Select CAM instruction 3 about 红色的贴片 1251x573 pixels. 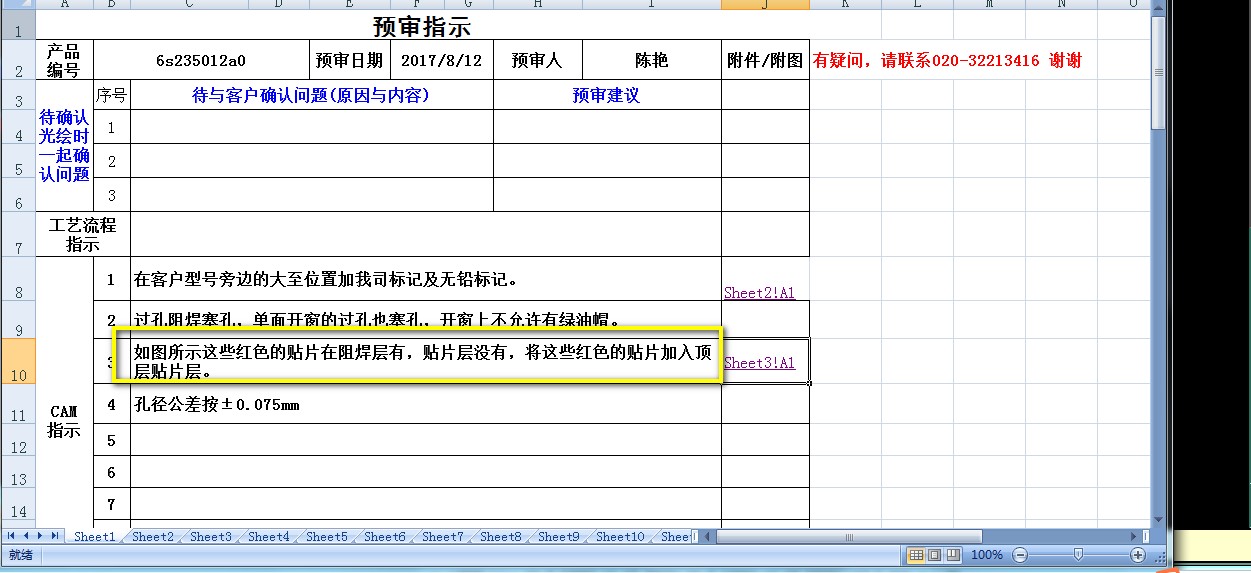click(x=426, y=362)
